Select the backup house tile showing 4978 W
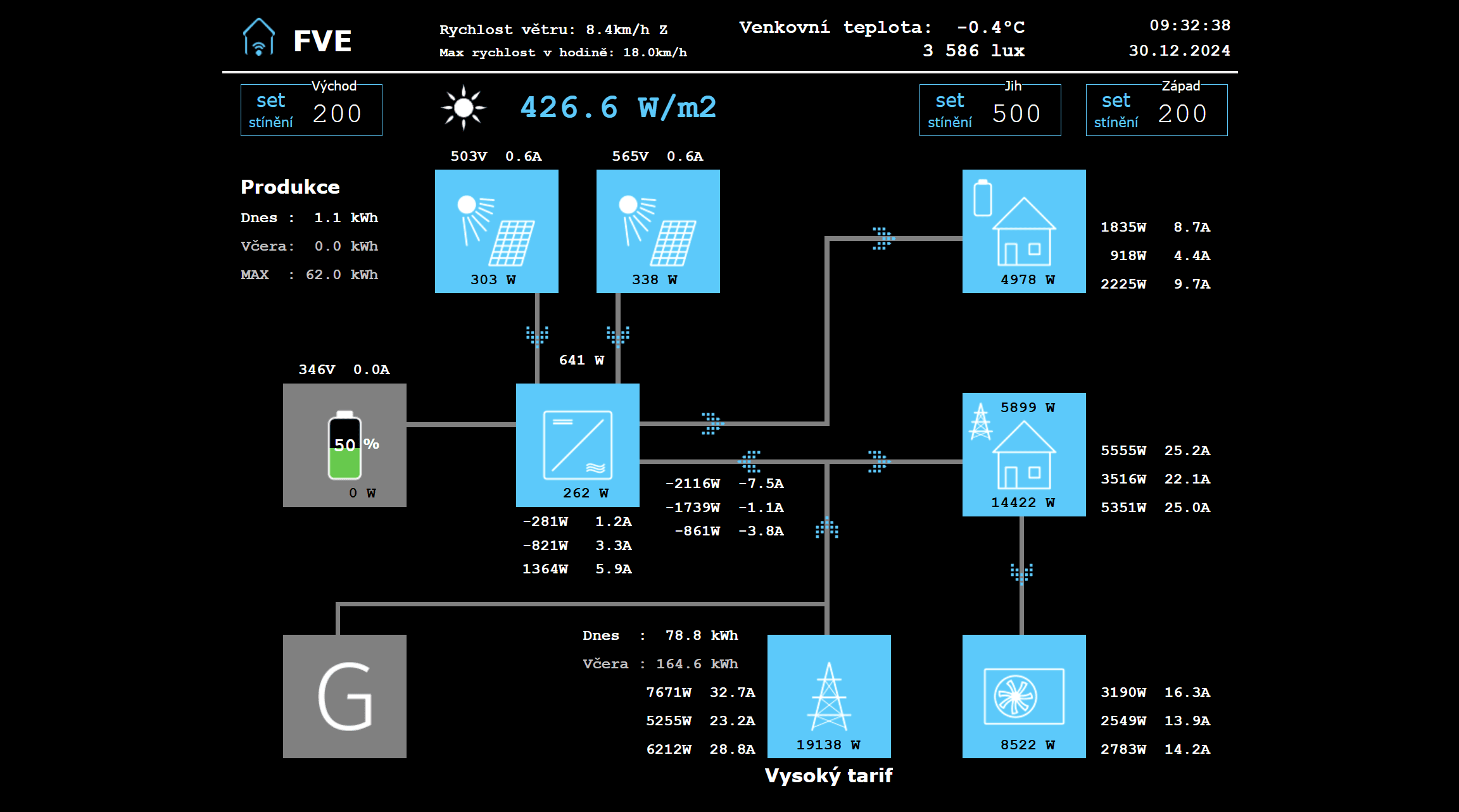1459x812 pixels. 1024,231
